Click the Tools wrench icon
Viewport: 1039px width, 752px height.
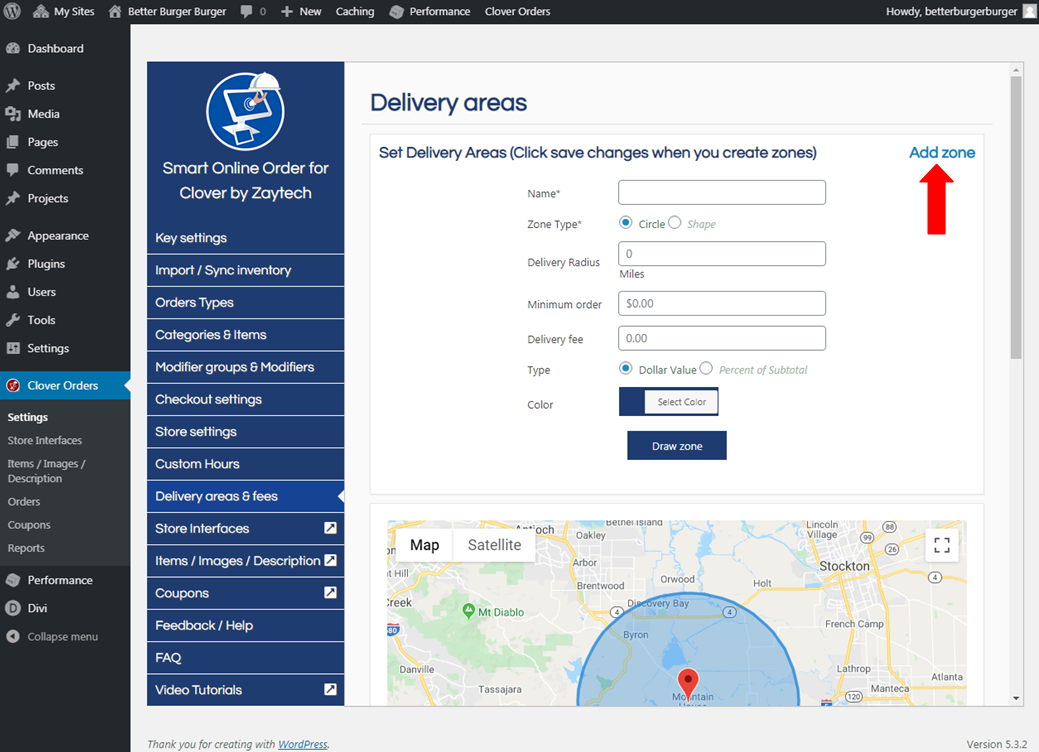point(13,320)
